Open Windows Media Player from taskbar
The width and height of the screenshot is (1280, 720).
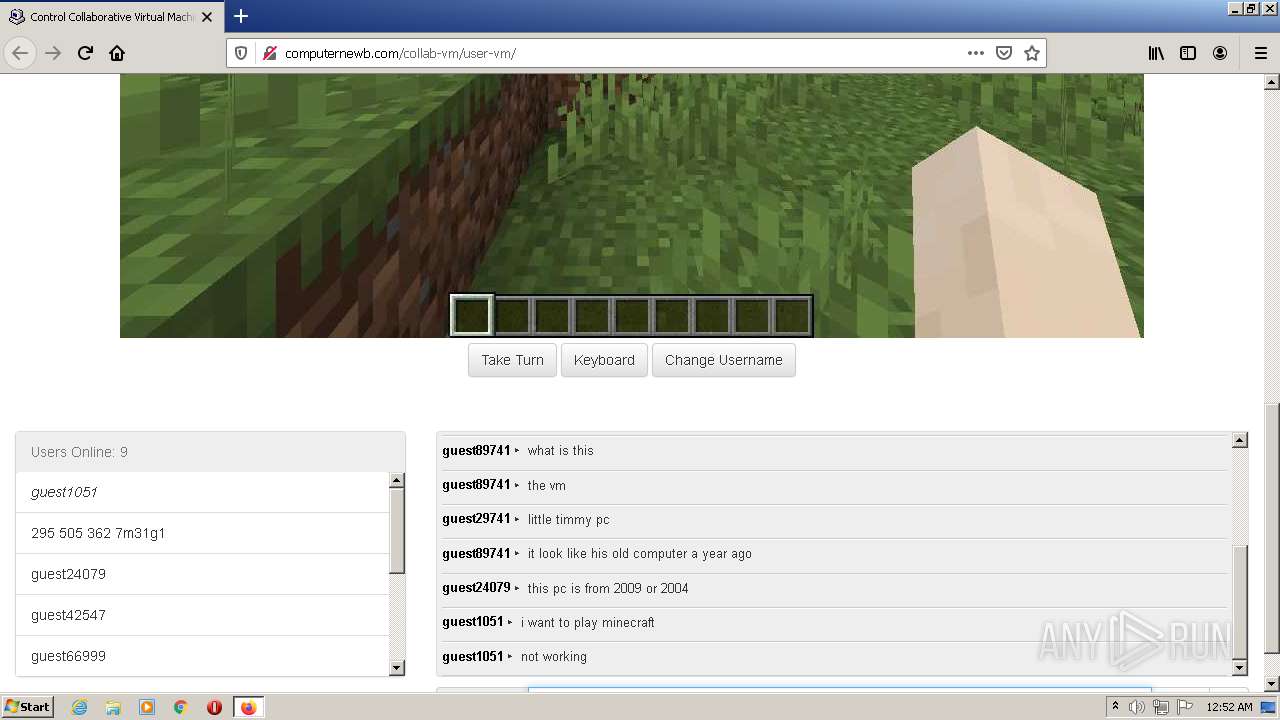click(x=147, y=707)
